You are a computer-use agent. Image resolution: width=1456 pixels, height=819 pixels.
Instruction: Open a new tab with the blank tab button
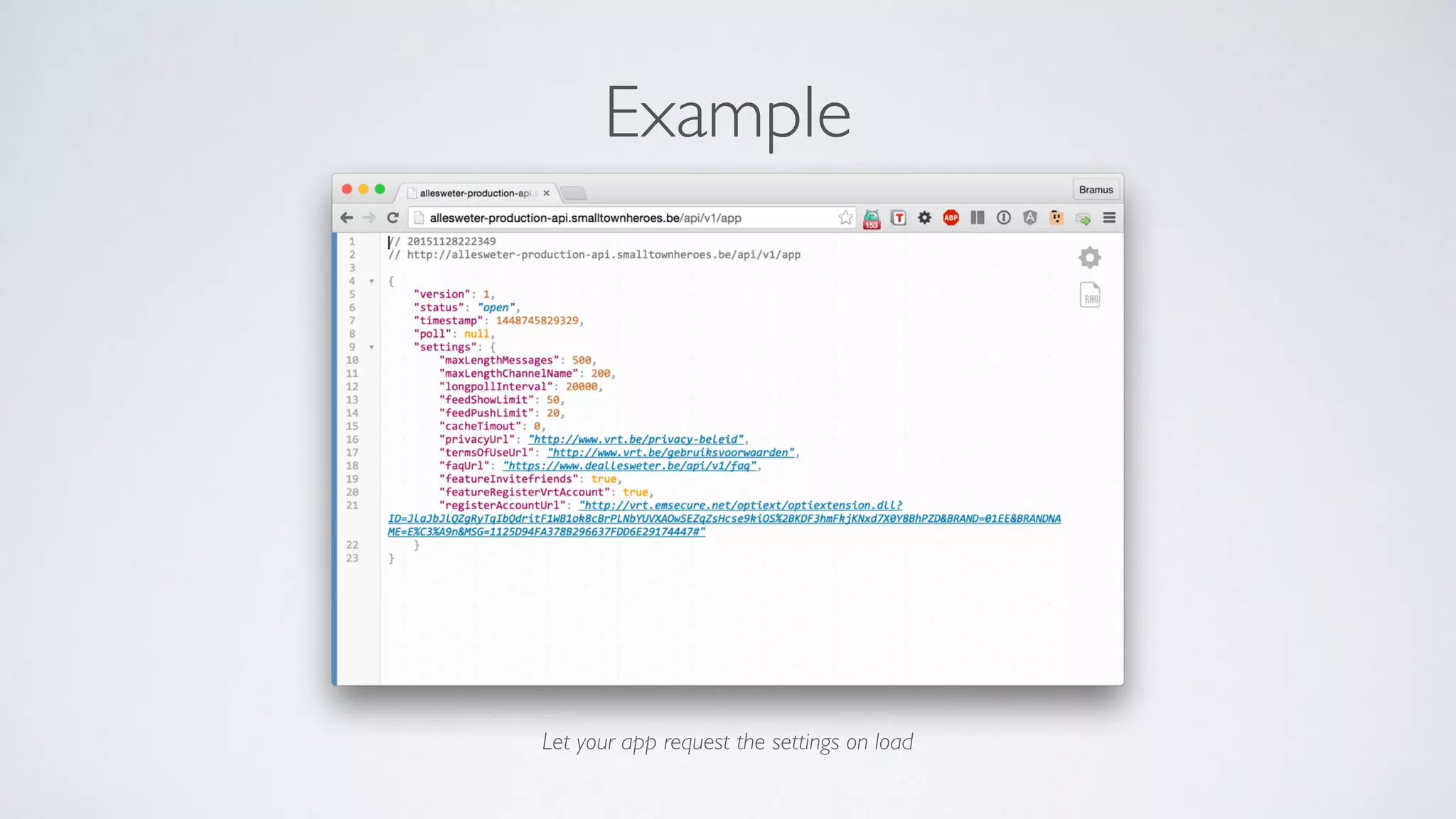click(x=573, y=193)
